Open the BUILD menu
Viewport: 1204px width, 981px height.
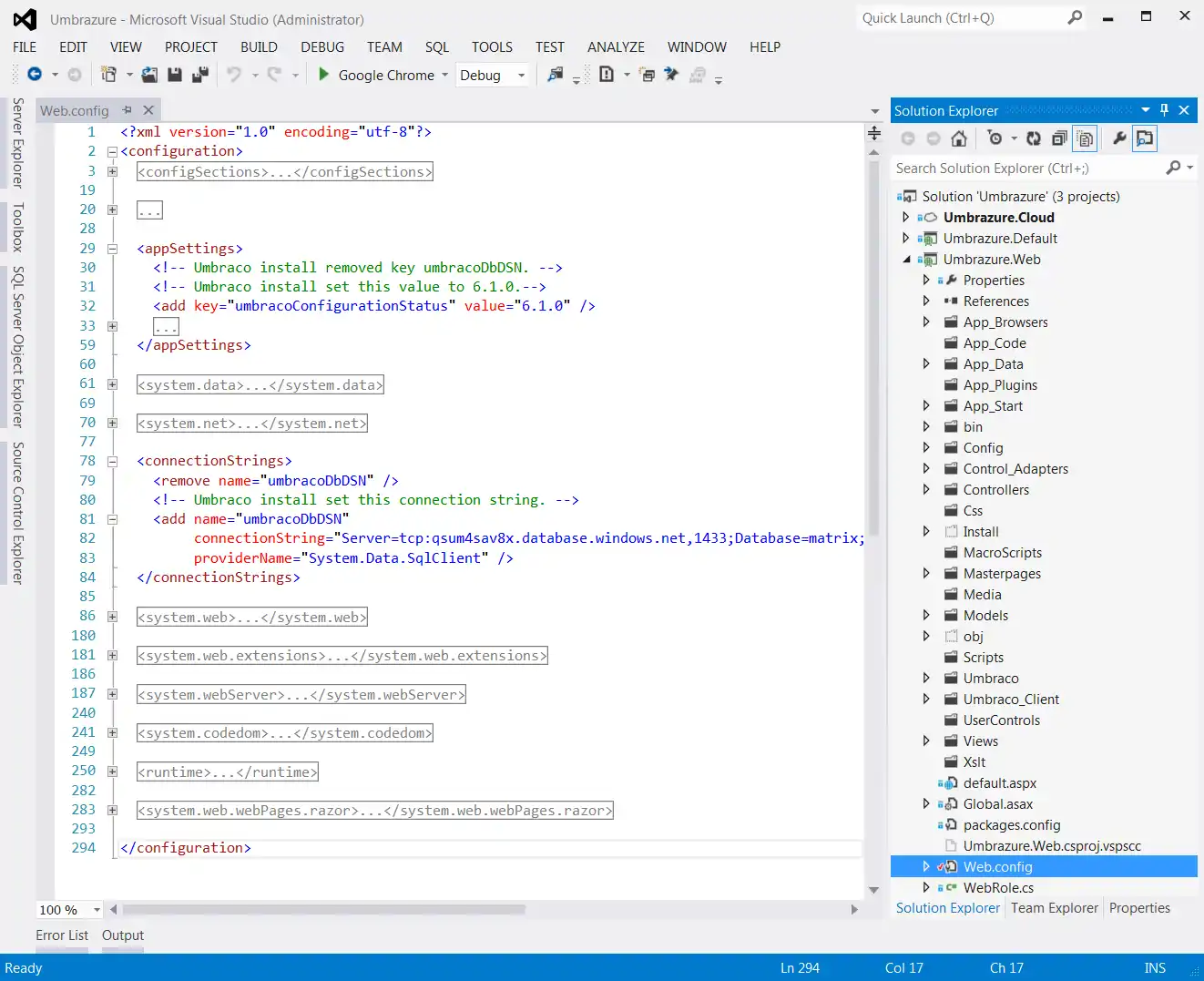click(x=259, y=46)
